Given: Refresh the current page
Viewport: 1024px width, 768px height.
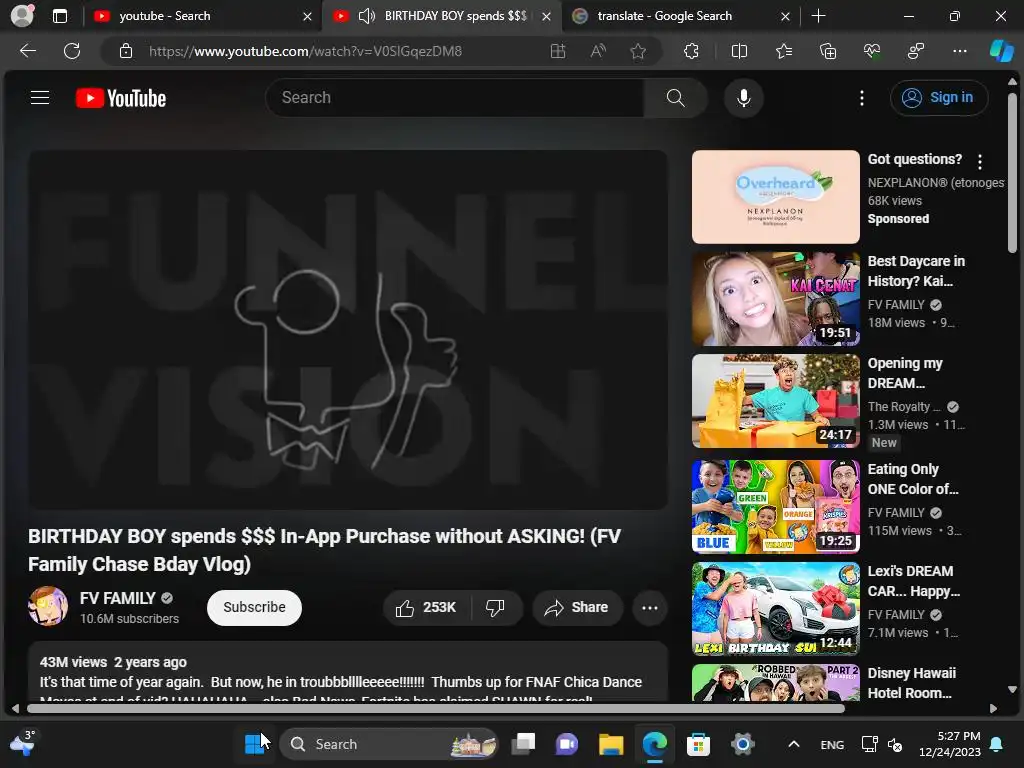Looking at the screenshot, I should coord(72,51).
